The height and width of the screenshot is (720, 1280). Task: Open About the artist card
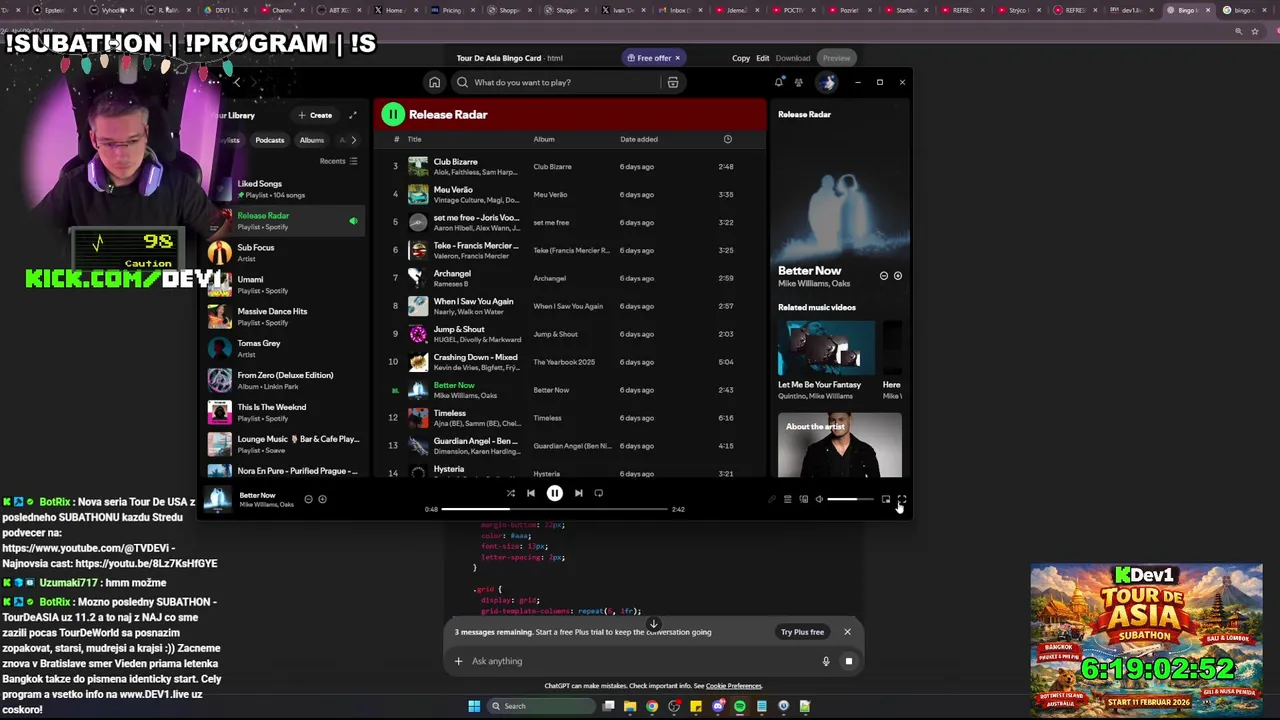(840, 445)
